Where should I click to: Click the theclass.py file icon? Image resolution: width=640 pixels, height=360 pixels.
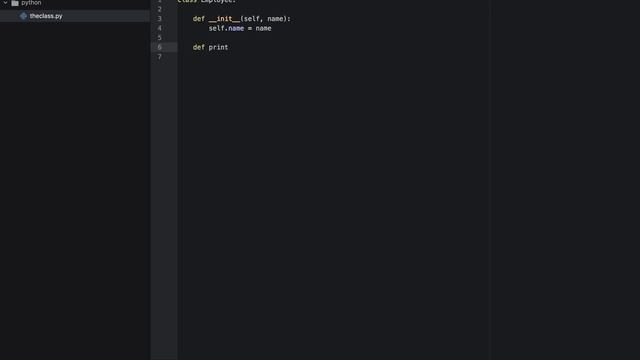coord(23,16)
